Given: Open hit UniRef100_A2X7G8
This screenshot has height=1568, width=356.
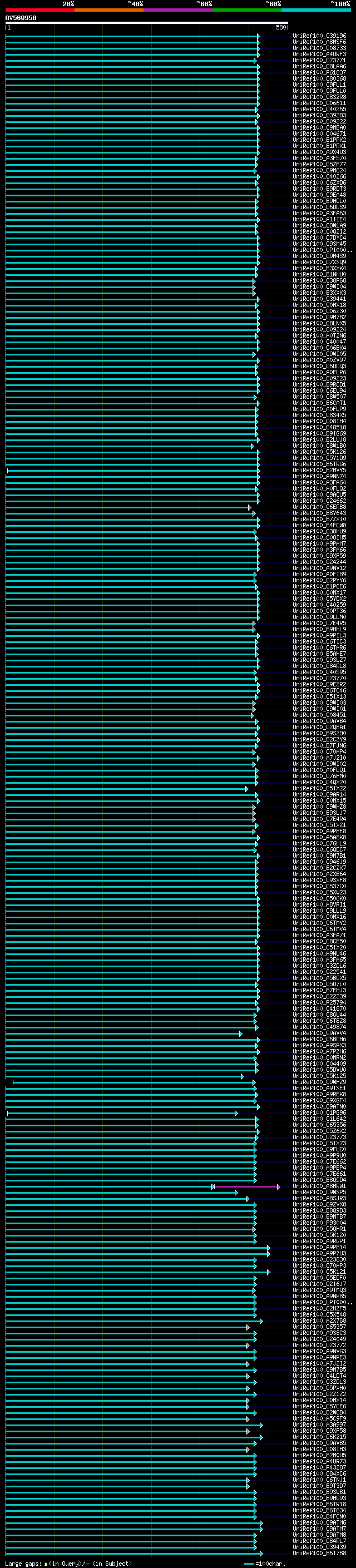Looking at the screenshot, I should pos(319,1321).
